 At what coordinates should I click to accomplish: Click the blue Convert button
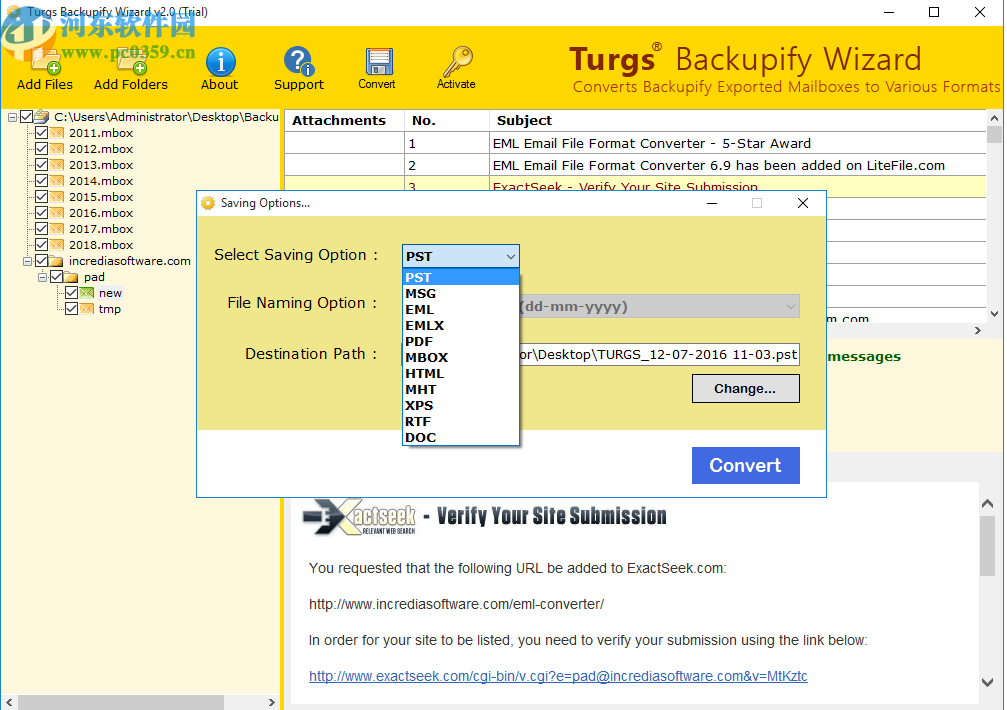click(x=746, y=465)
